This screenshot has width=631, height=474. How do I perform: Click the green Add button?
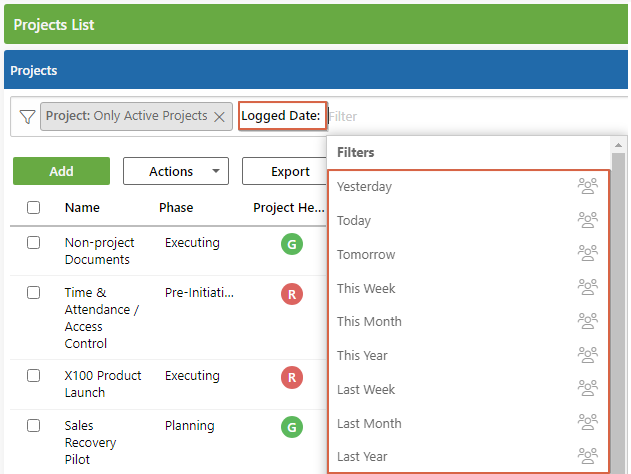(x=61, y=171)
